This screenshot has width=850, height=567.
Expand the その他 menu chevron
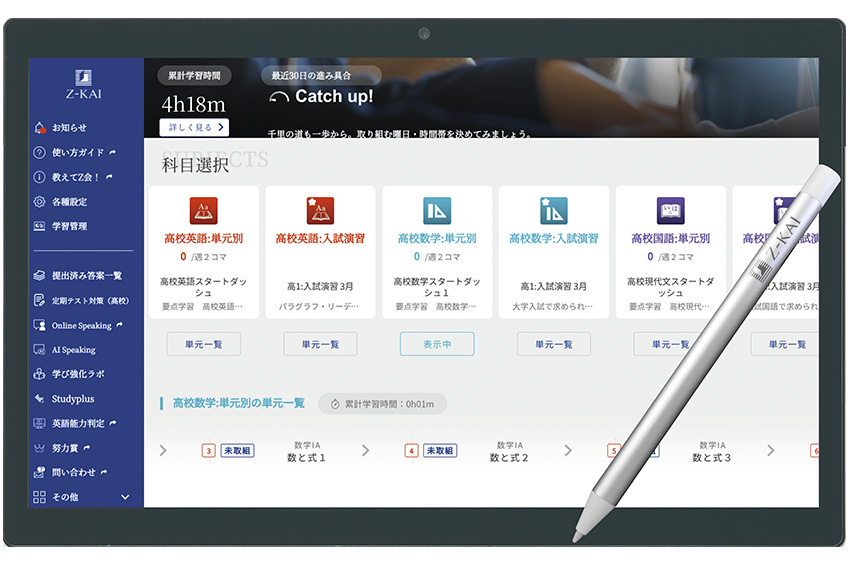click(x=125, y=497)
